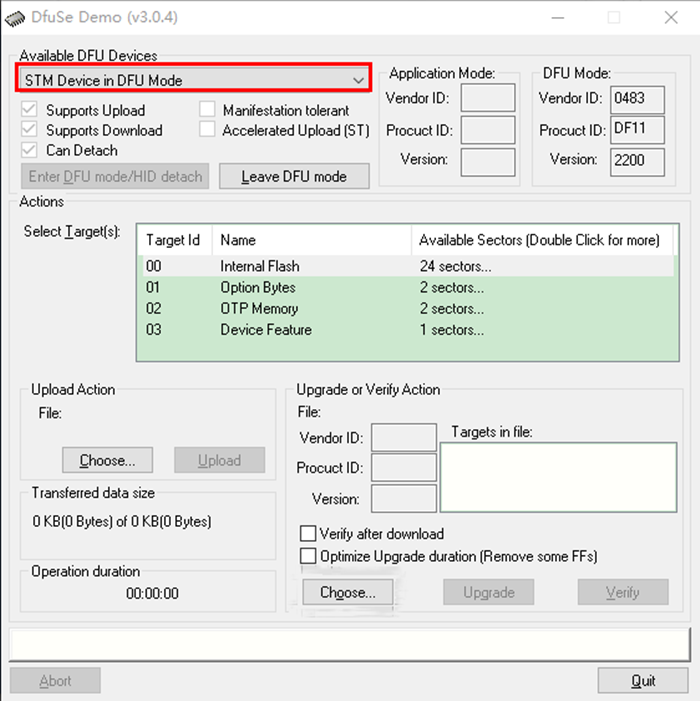The width and height of the screenshot is (700, 701).
Task: Click DFU Mode Procuct ID field DF11
Action: click(x=637, y=130)
